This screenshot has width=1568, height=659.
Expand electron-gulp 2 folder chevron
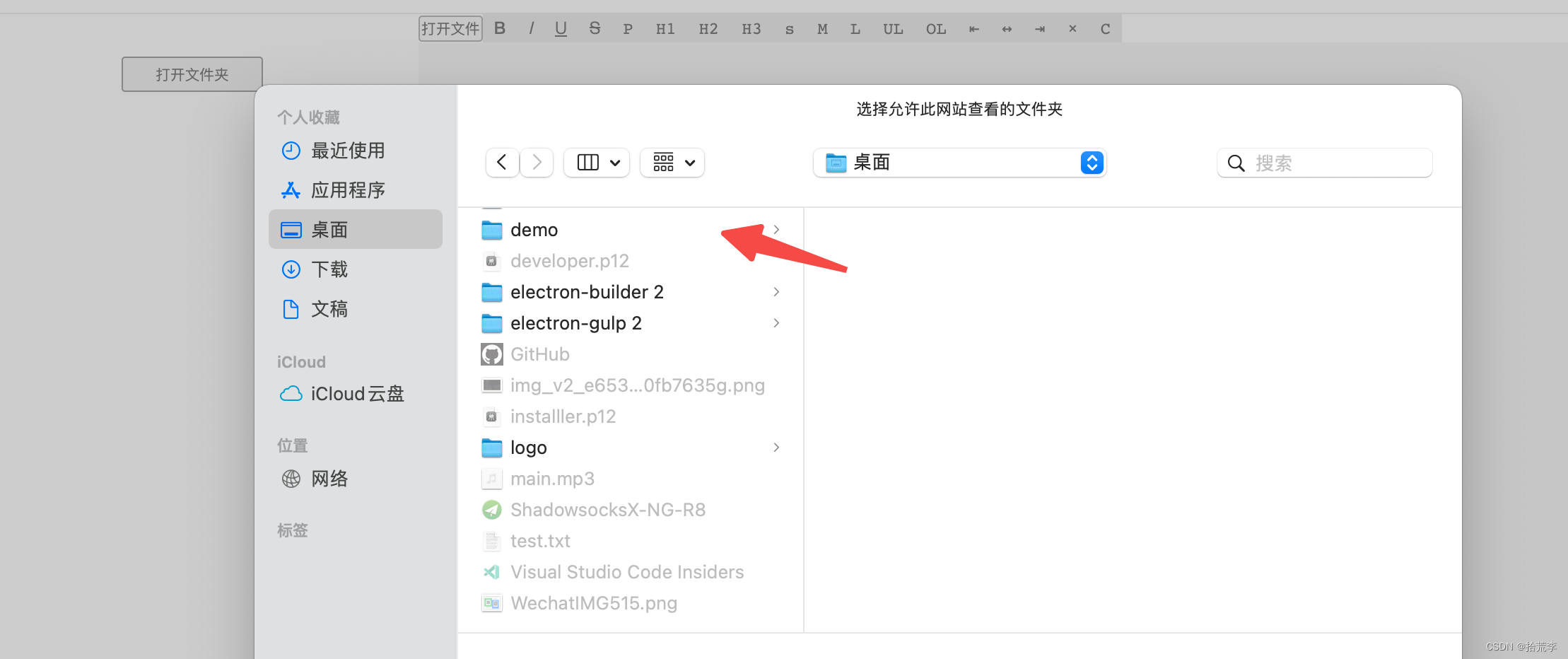(x=776, y=323)
